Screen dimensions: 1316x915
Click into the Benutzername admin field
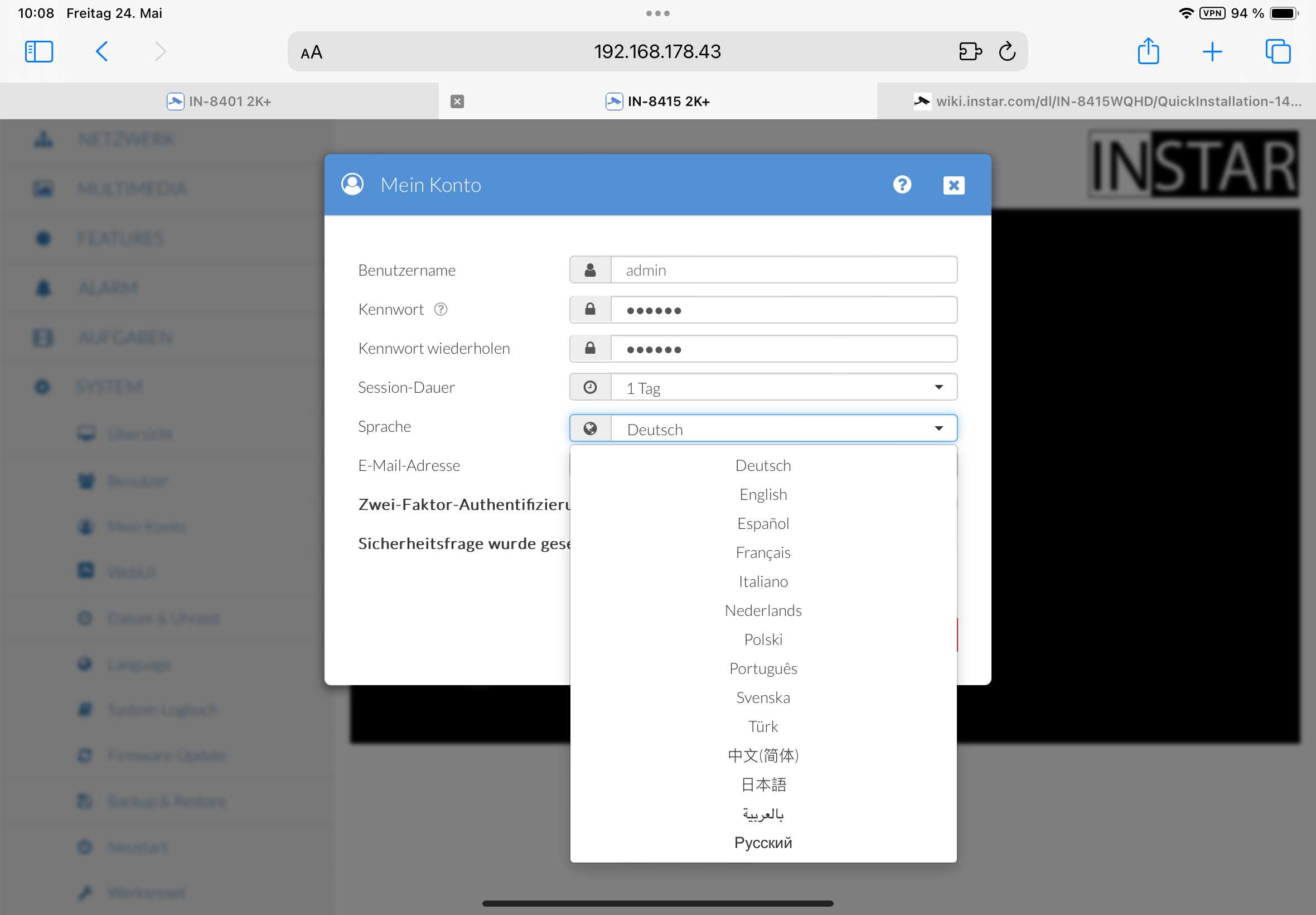pyautogui.click(x=782, y=270)
